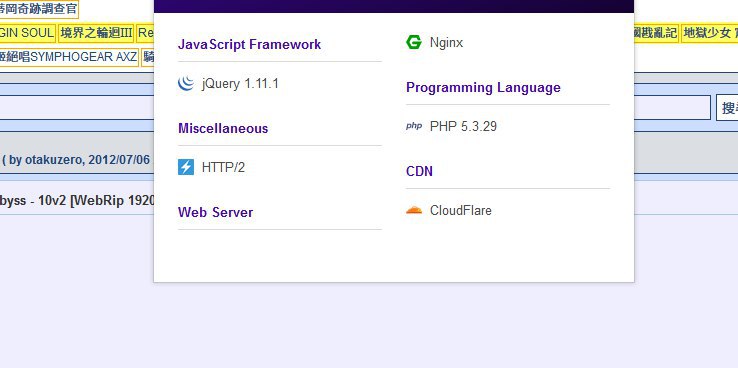738x368 pixels.
Task: Open the jQuery 1.11.1 text link
Action: click(x=240, y=84)
